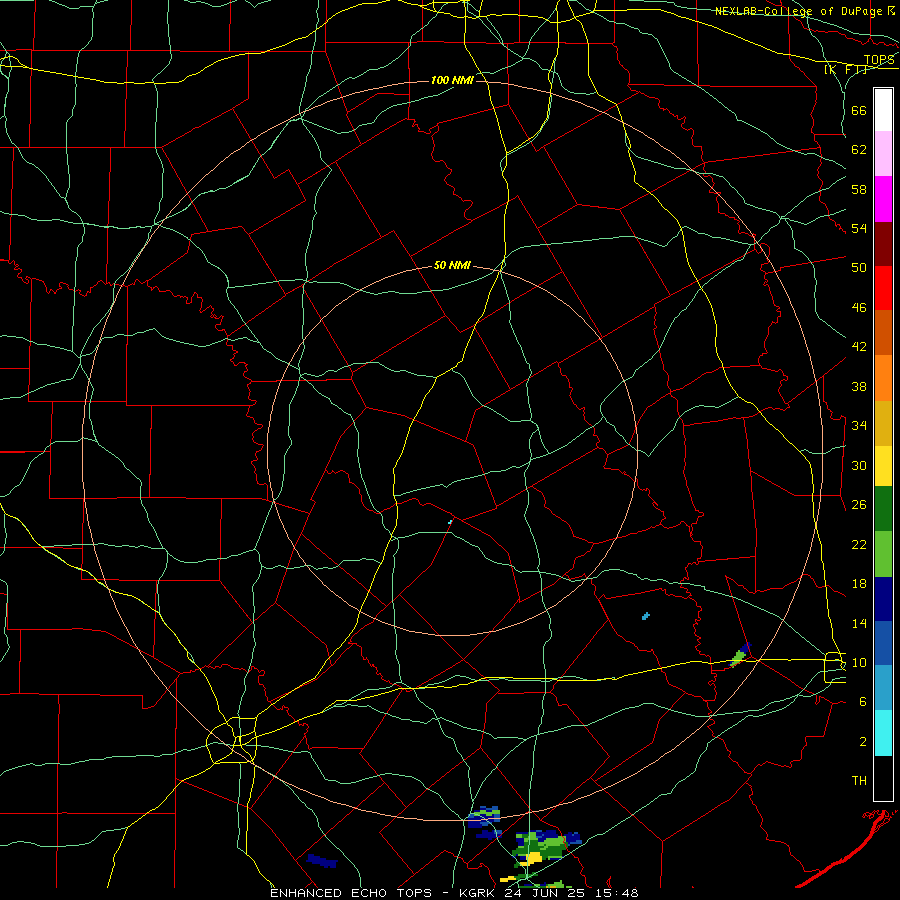The image size is (900, 900).
Task: Click the legend value "42"
Action: click(859, 347)
